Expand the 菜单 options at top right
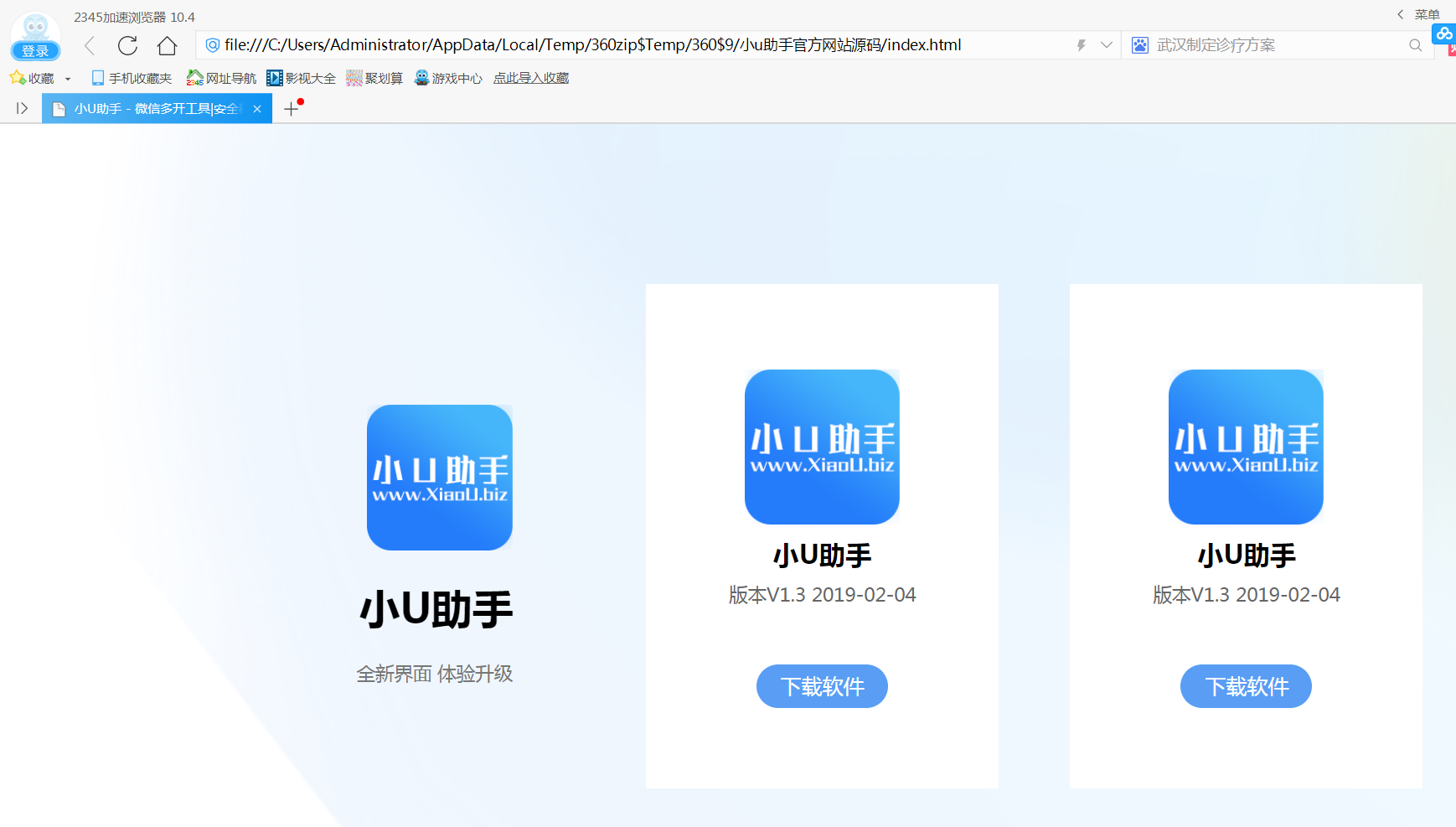This screenshot has width=1456, height=827. click(1427, 14)
